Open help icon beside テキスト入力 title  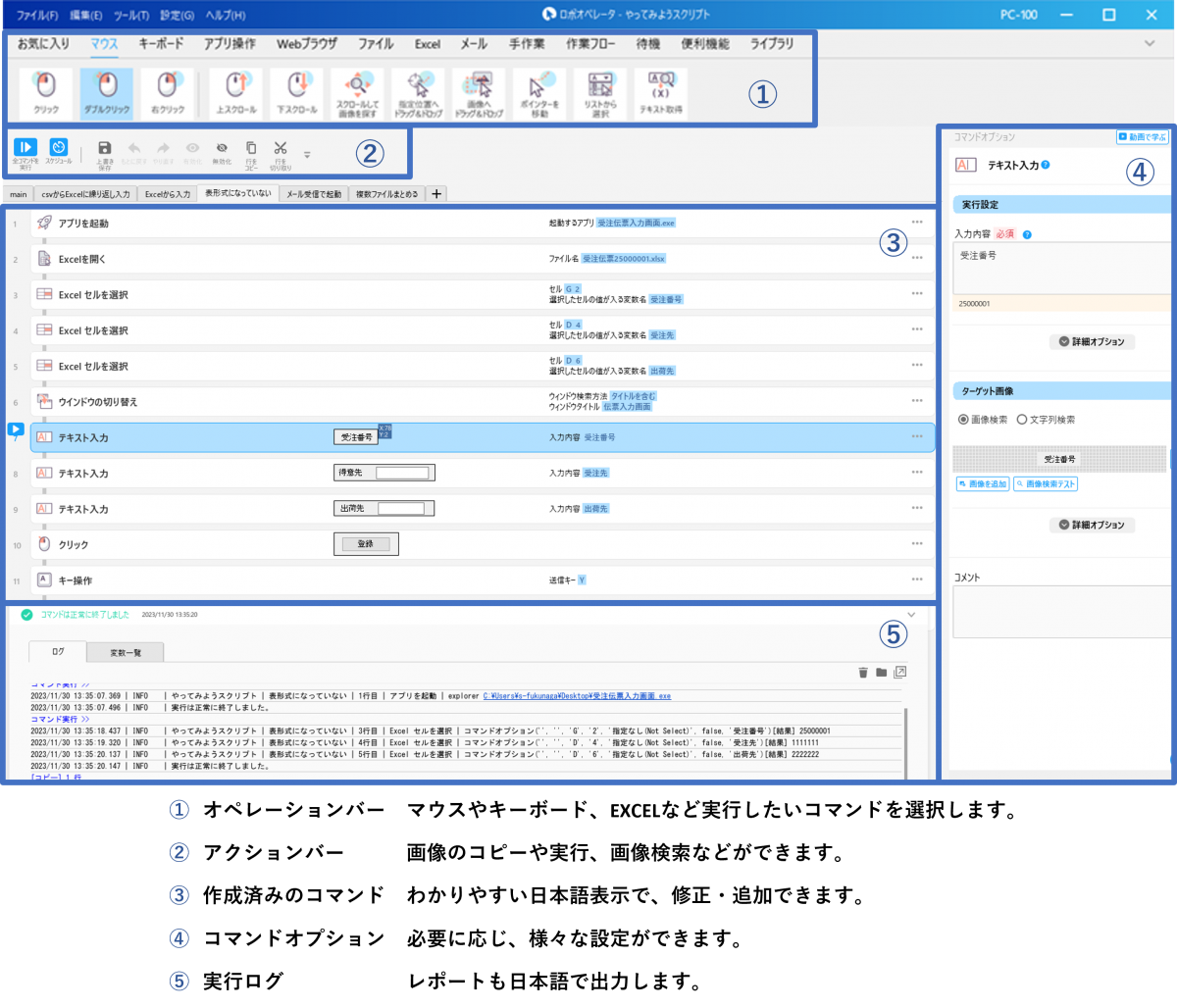tap(1046, 165)
